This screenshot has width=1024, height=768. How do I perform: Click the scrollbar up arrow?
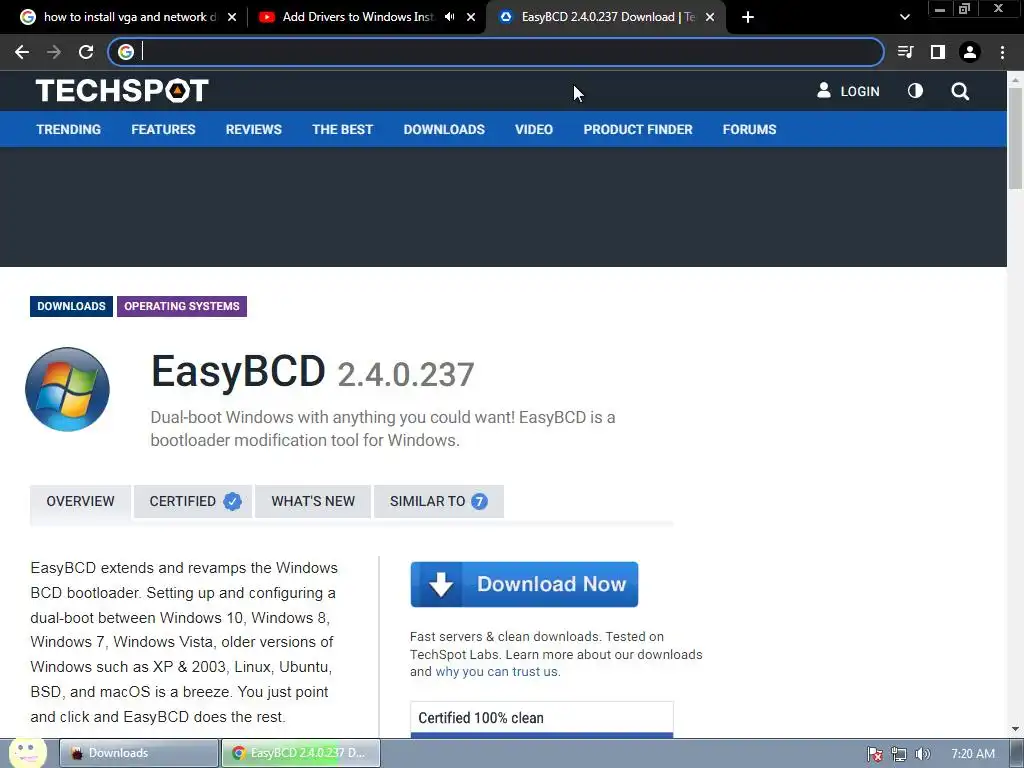[x=1016, y=79]
